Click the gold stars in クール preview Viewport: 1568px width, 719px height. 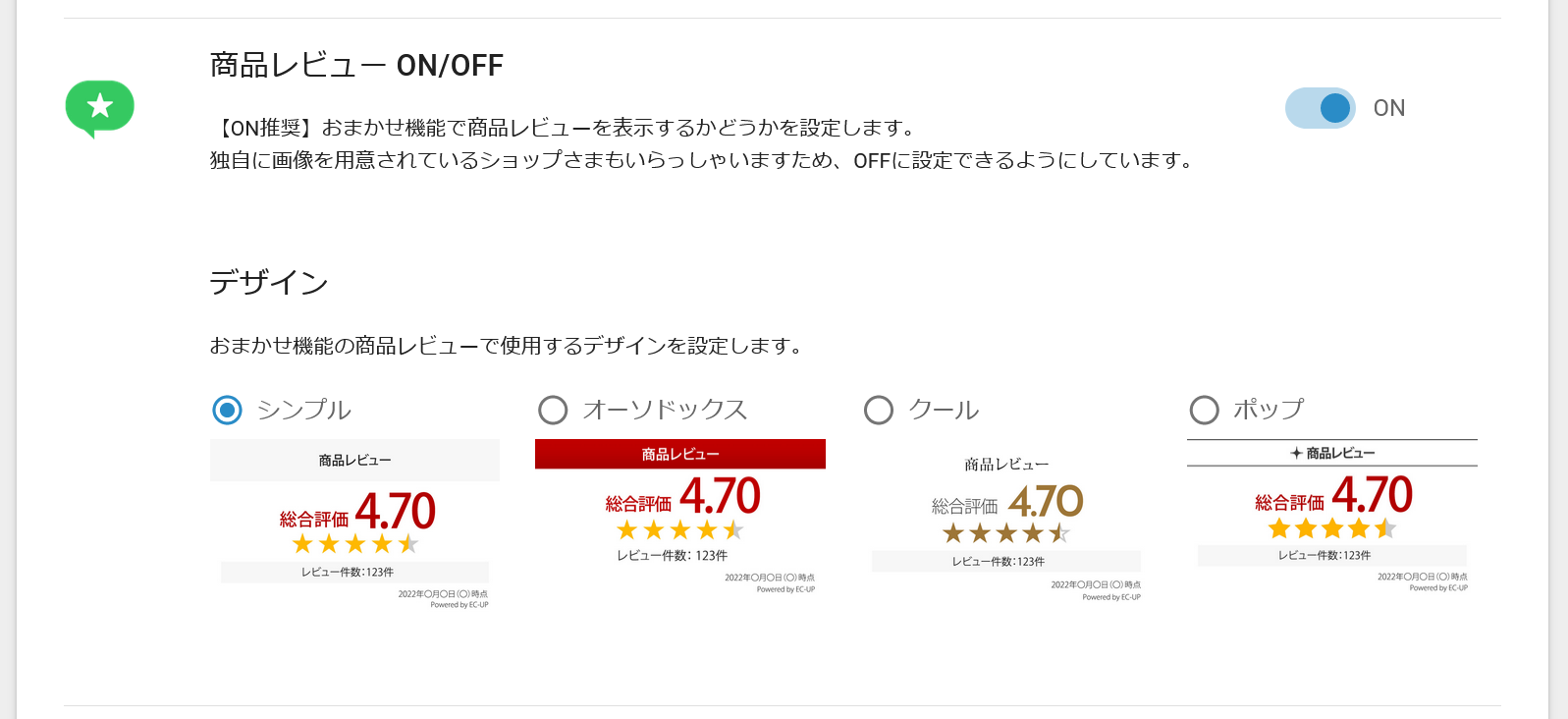click(1005, 533)
